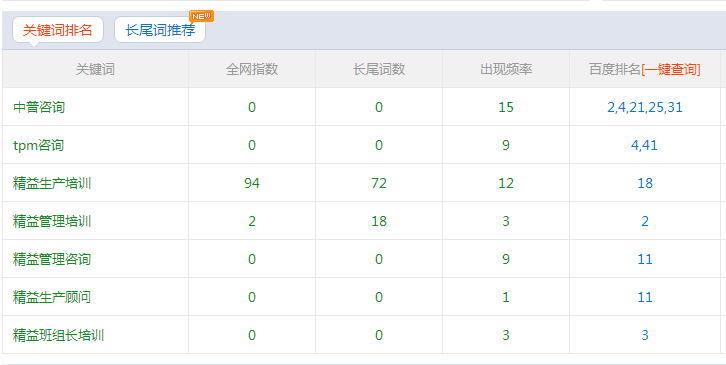Select 出现频率 value 9 for tpm咨询
726x365 pixels.
pos(506,145)
